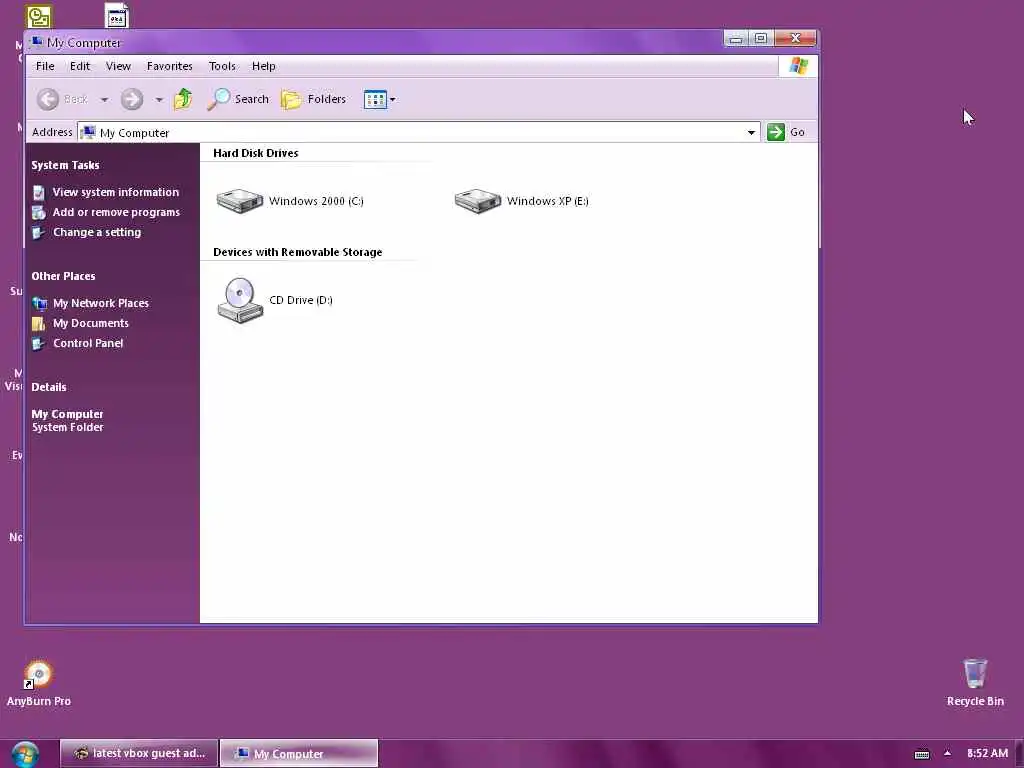Viewport: 1024px width, 768px height.
Task: Open the Favorites menu
Action: [x=169, y=66]
